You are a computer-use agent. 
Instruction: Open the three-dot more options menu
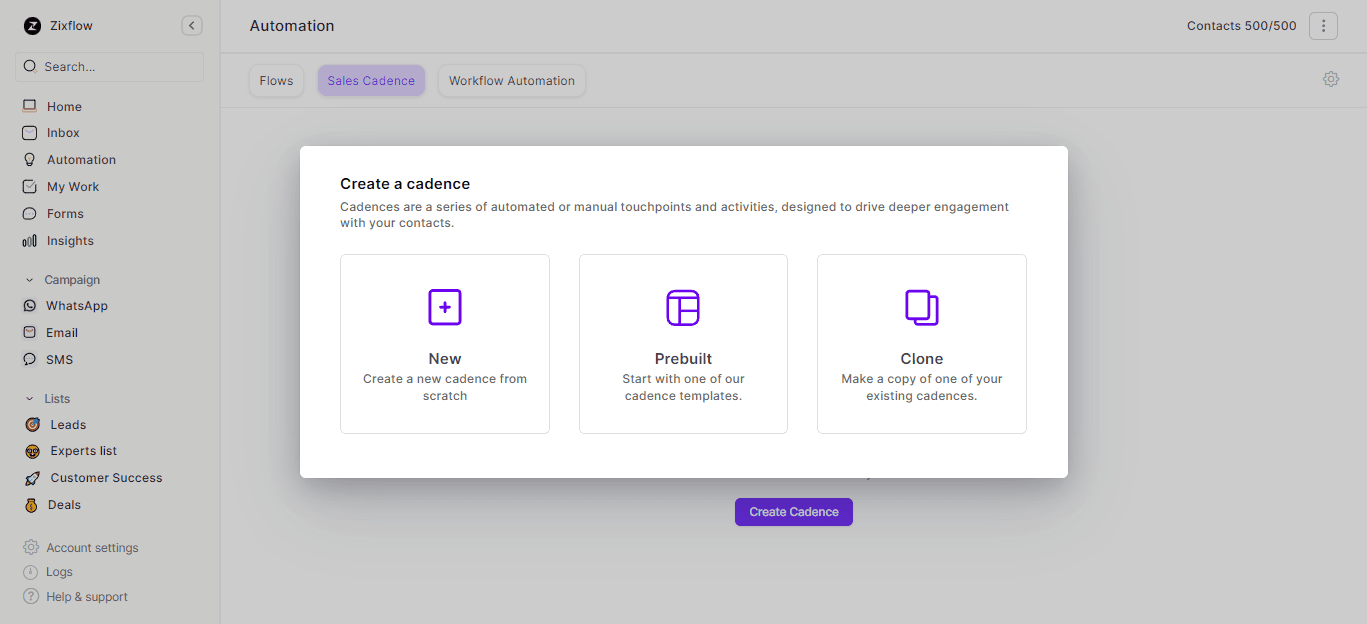click(1323, 26)
